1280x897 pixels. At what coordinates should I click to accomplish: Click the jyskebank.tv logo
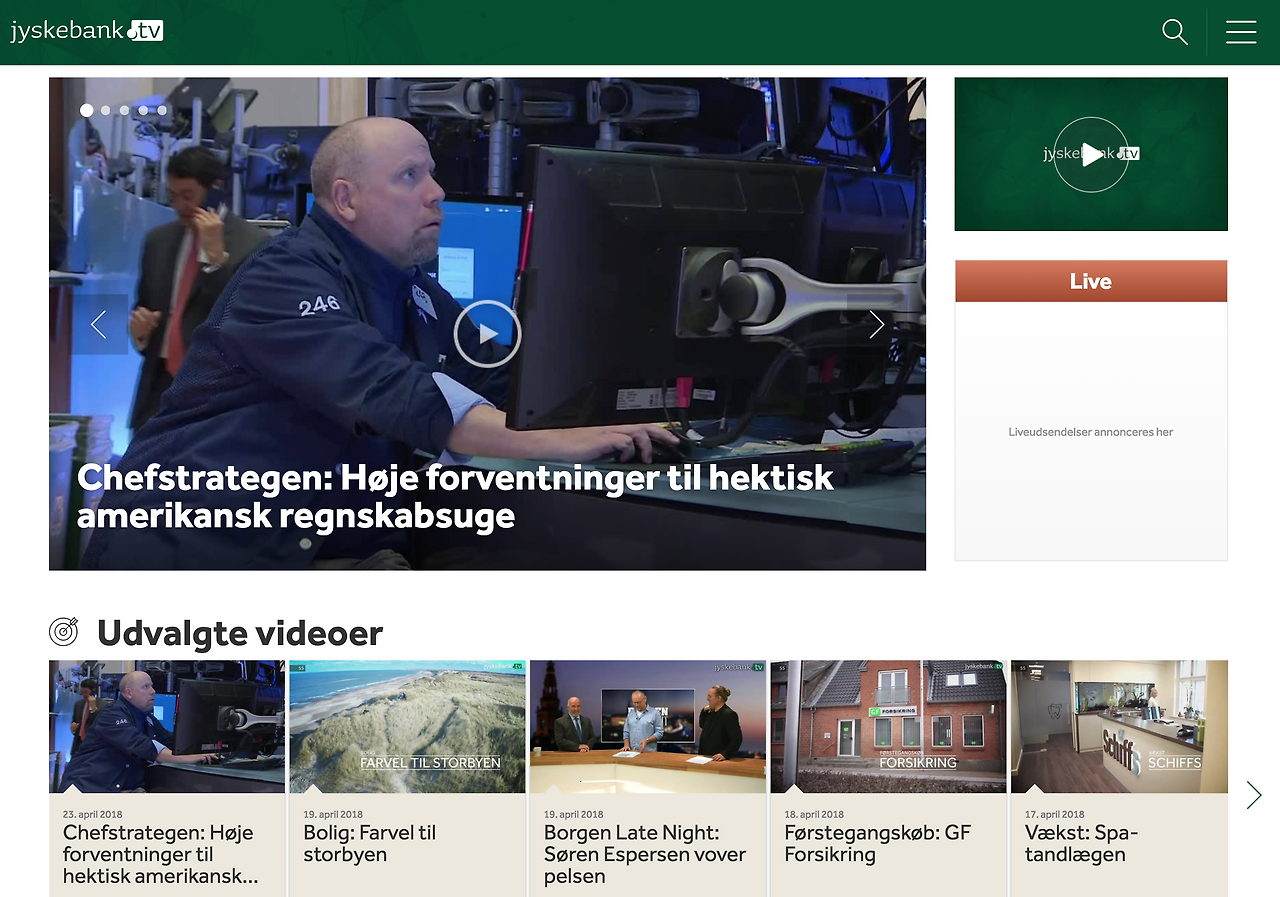[x=87, y=29]
